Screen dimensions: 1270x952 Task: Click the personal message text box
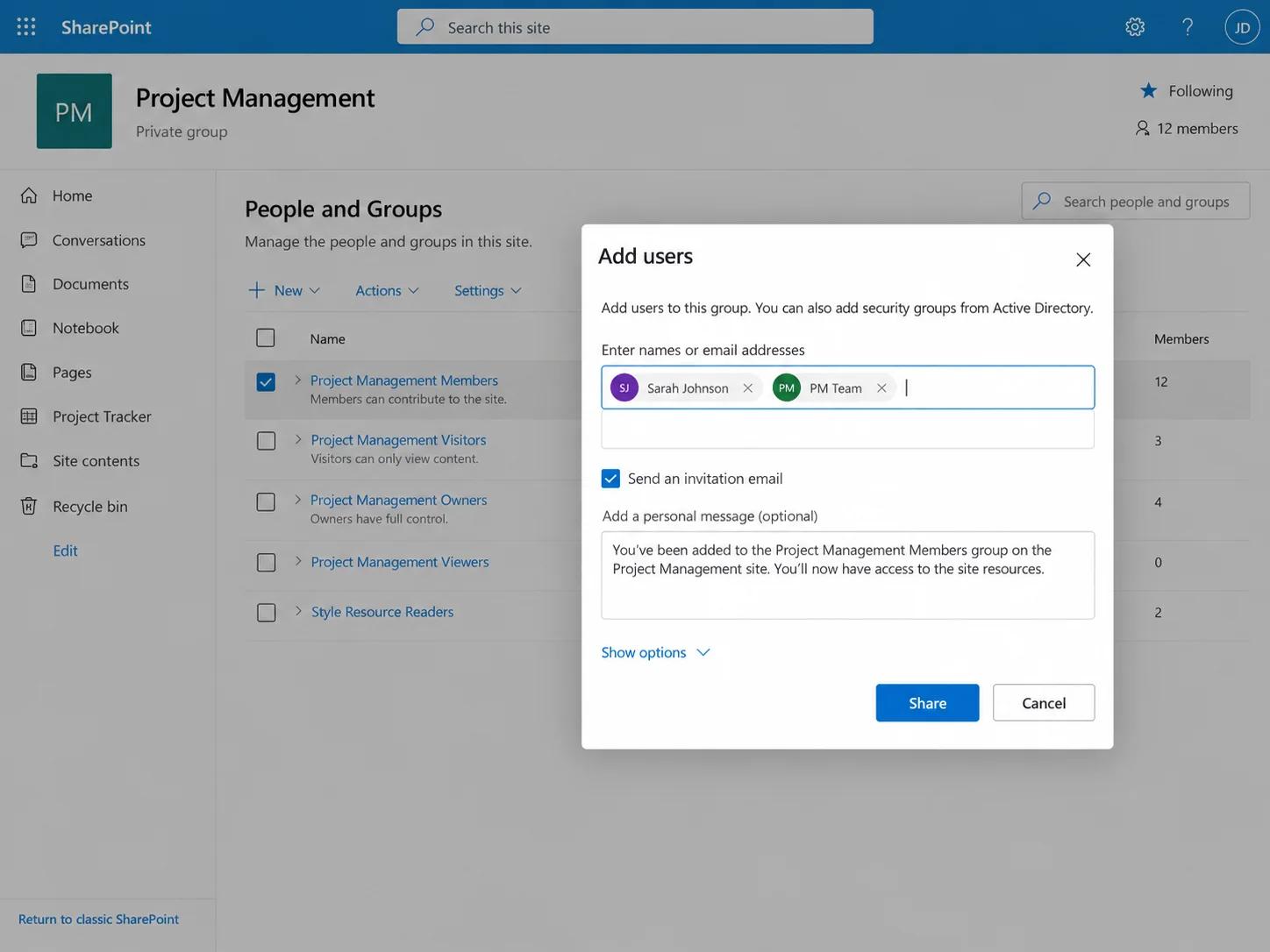[x=848, y=575]
